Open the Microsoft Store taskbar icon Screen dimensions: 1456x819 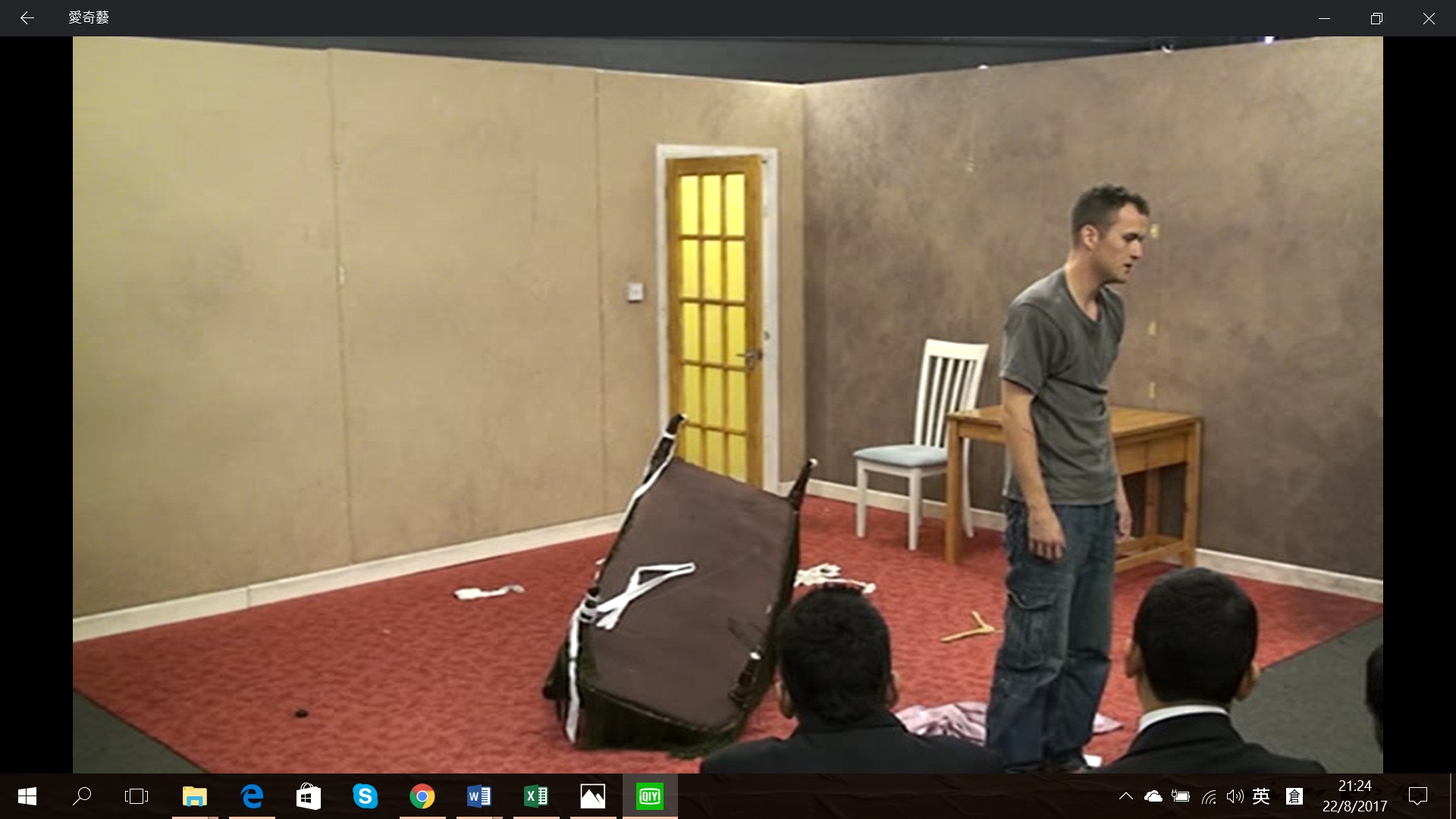point(309,796)
